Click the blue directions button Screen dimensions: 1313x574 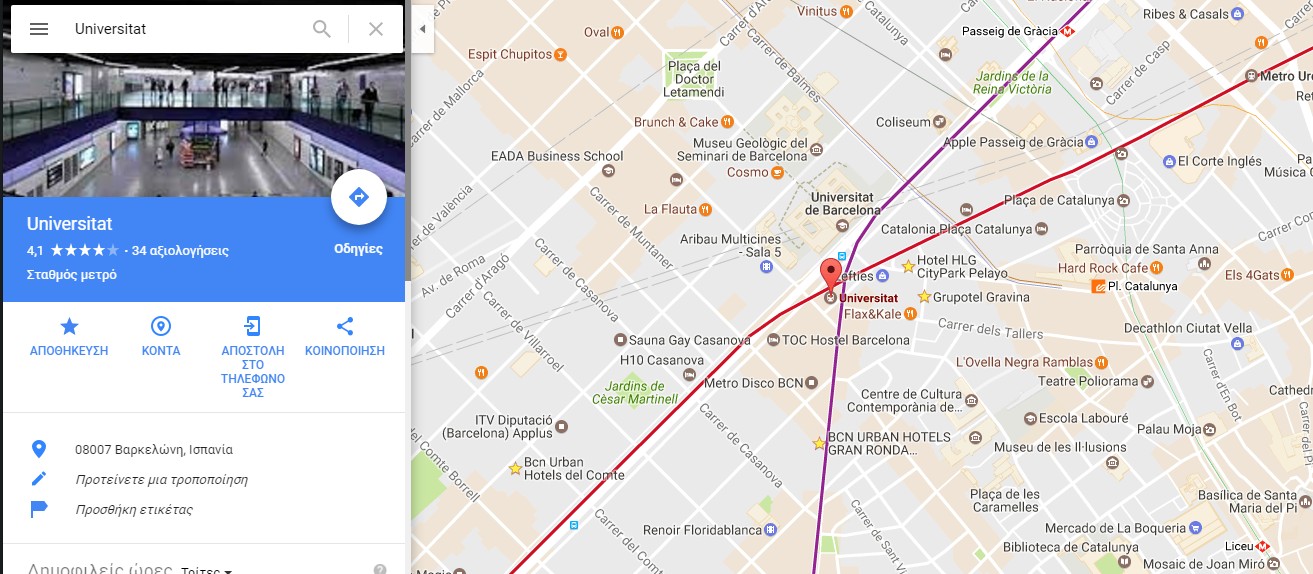pos(358,197)
